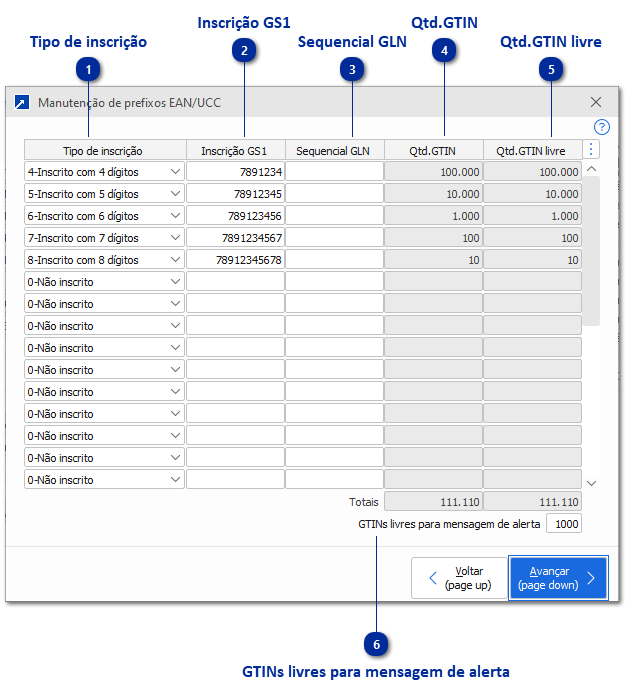The image size is (642, 698).
Task: Click the window shortcut arrow icon in title bar
Action: point(22,102)
